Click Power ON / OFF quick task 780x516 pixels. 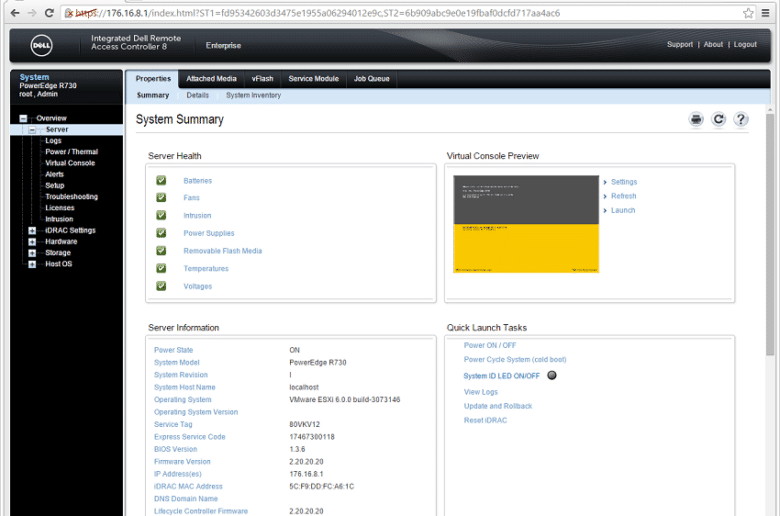(x=490, y=345)
